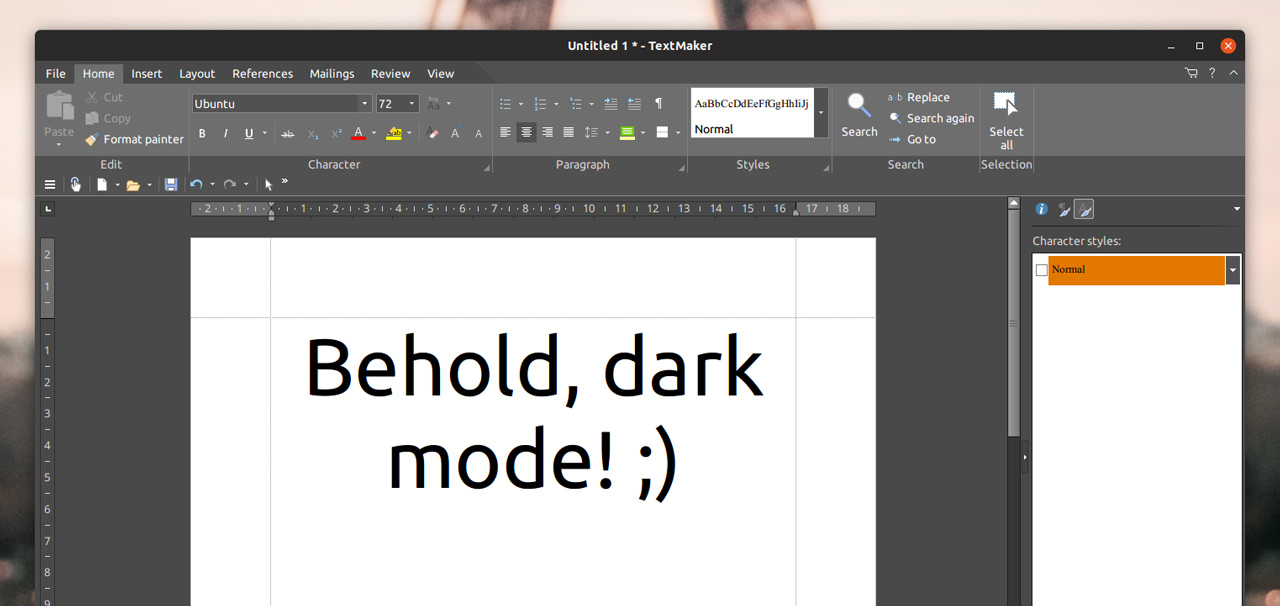Viewport: 1280px width, 606px height.
Task: Switch to the Layout ribbon tab
Action: [197, 73]
